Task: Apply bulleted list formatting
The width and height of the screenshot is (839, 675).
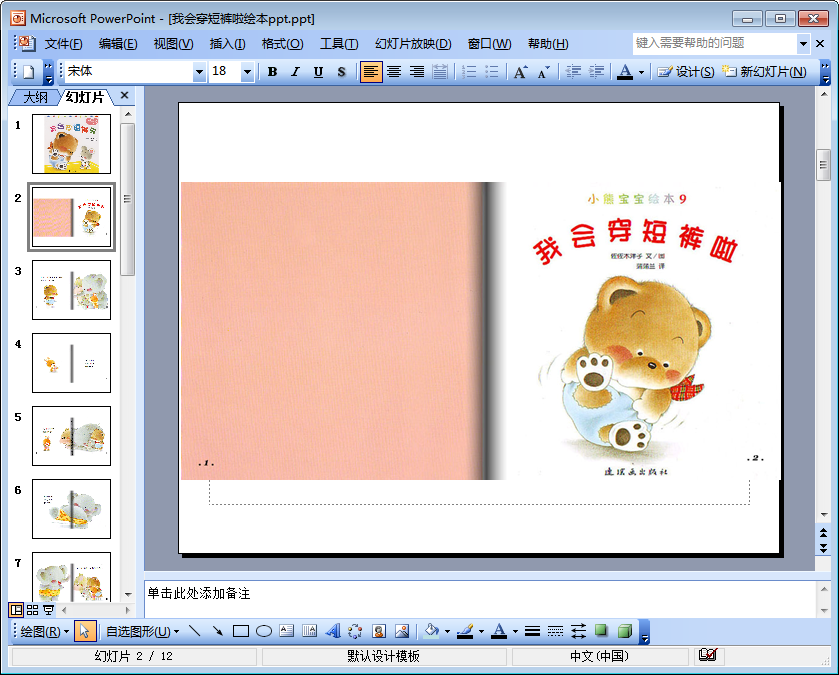Action: pyautogui.click(x=491, y=72)
